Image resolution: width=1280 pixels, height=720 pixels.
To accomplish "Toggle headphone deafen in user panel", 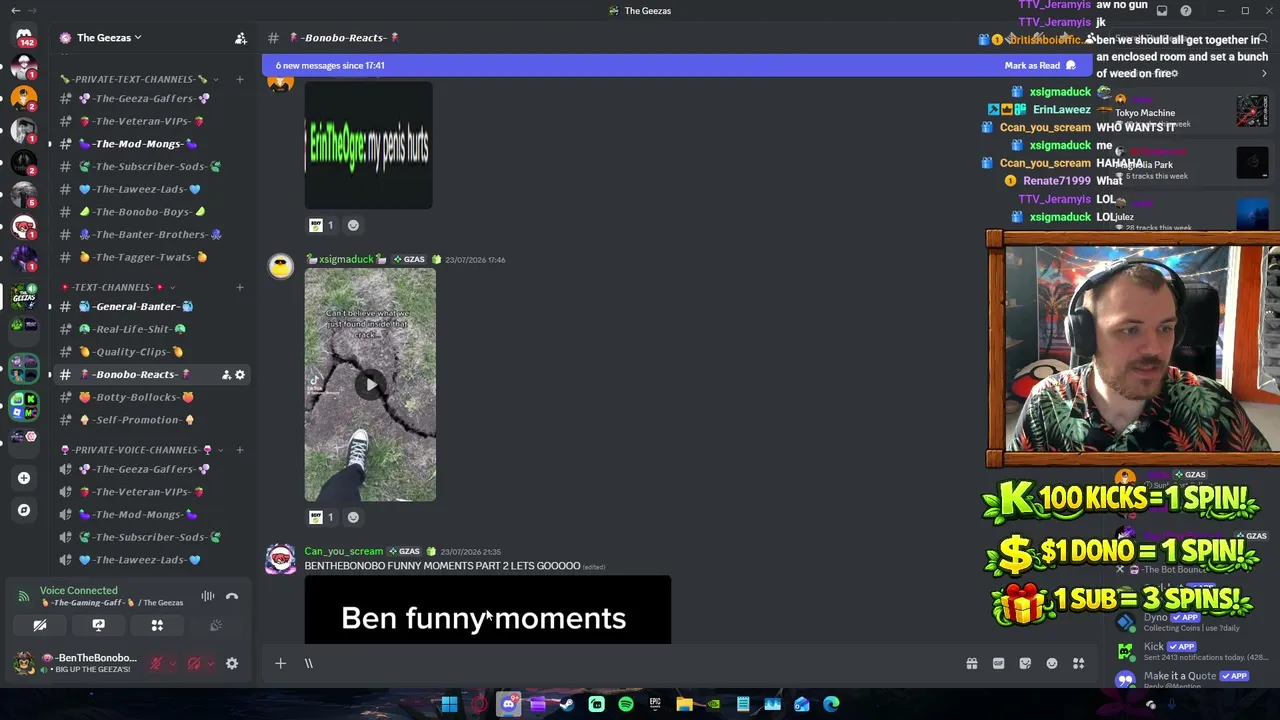I will point(194,663).
